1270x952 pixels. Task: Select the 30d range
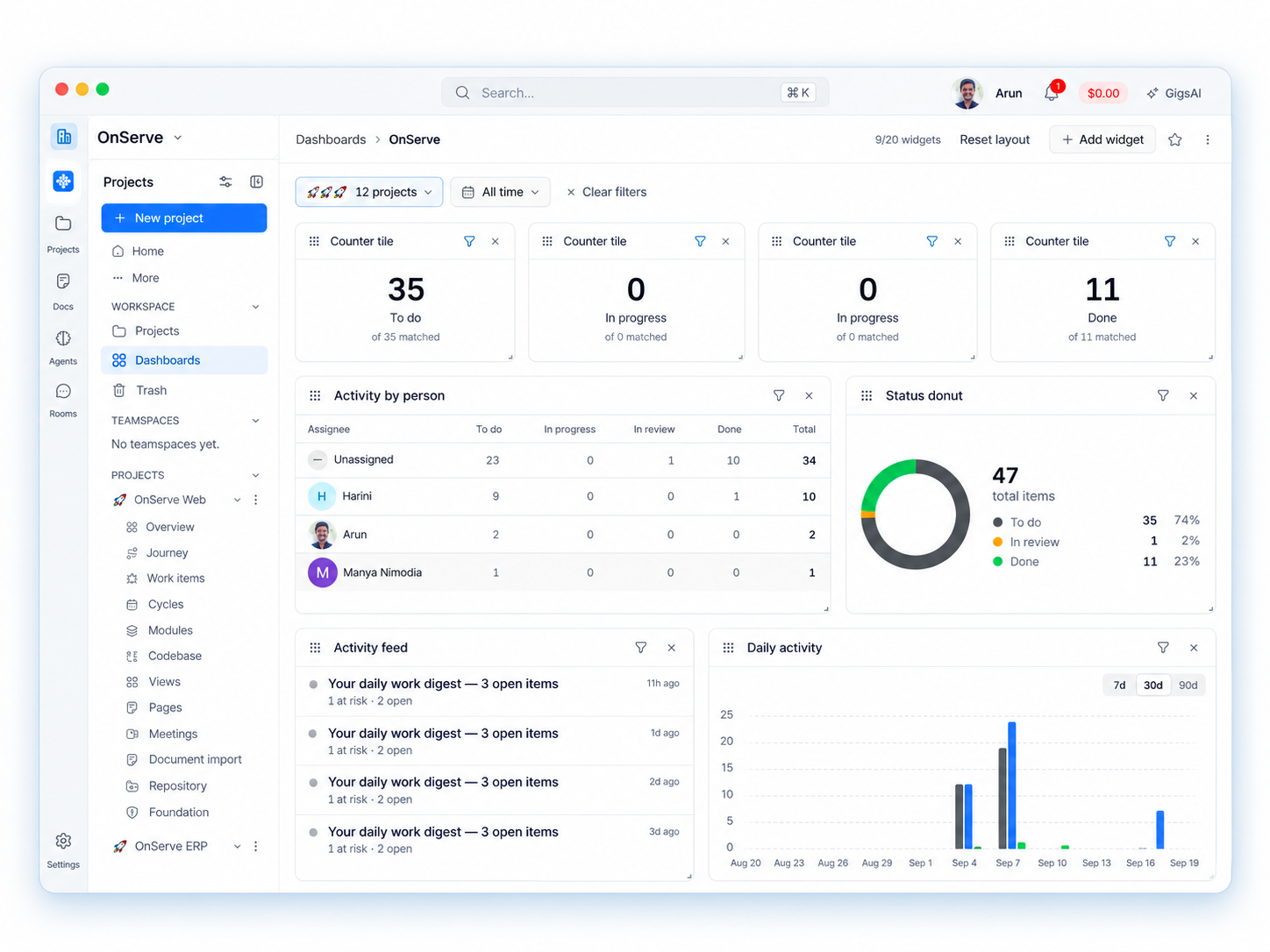tap(1153, 686)
